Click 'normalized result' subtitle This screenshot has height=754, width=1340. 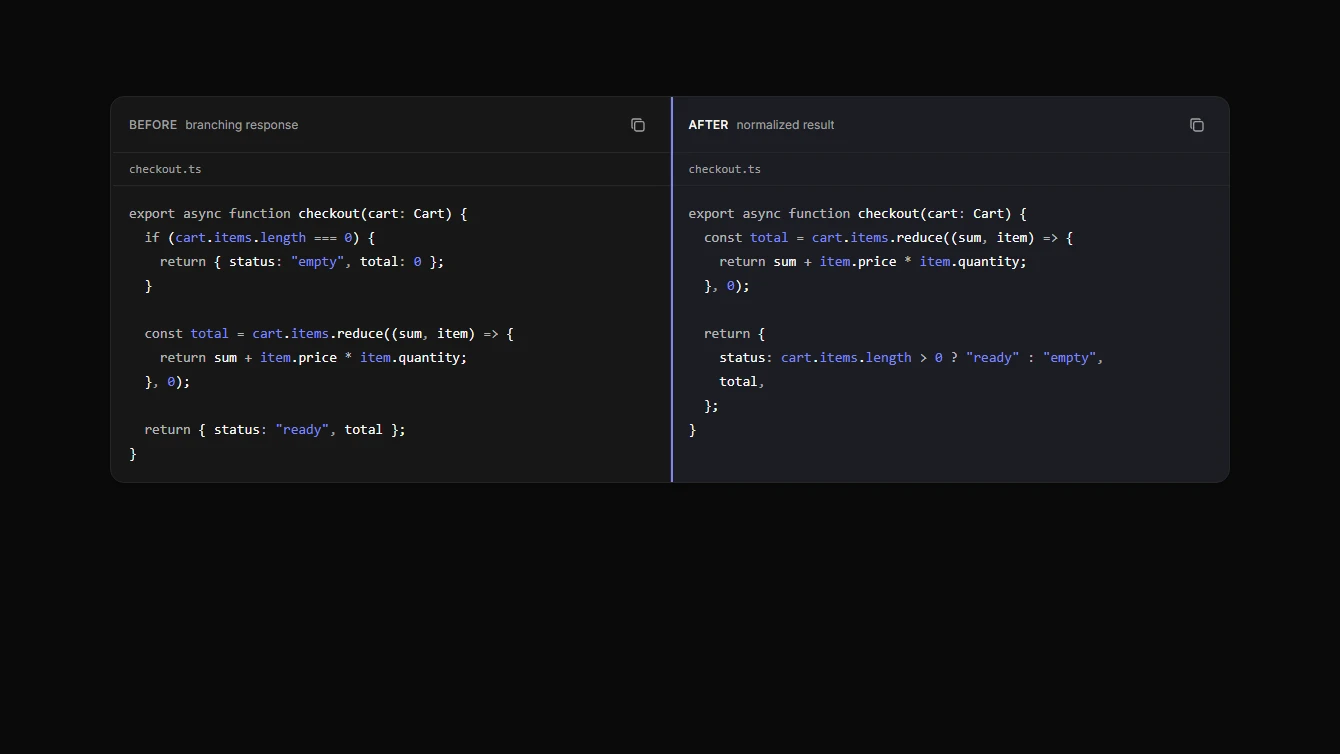pos(785,125)
